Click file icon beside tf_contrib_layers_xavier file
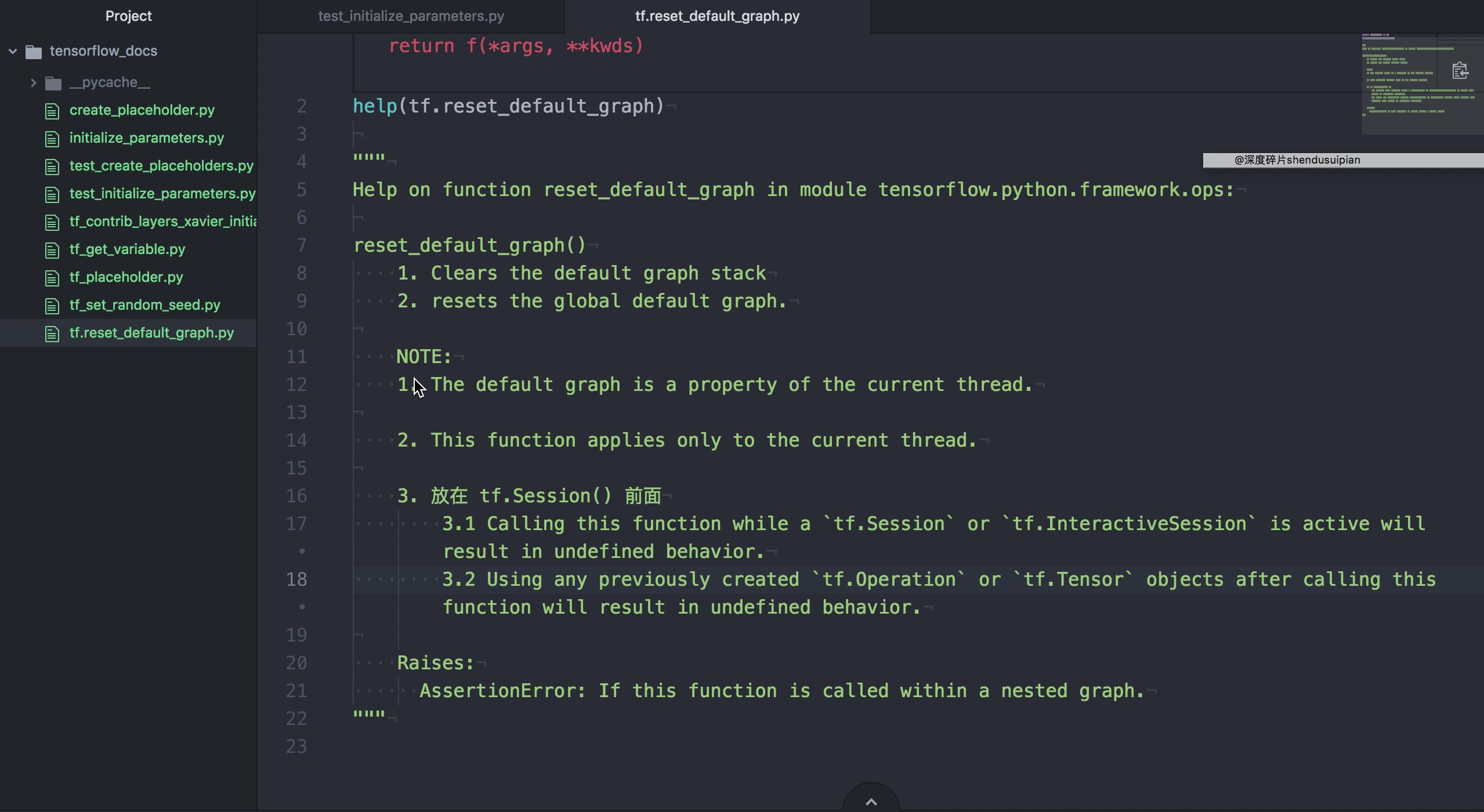 tap(52, 222)
